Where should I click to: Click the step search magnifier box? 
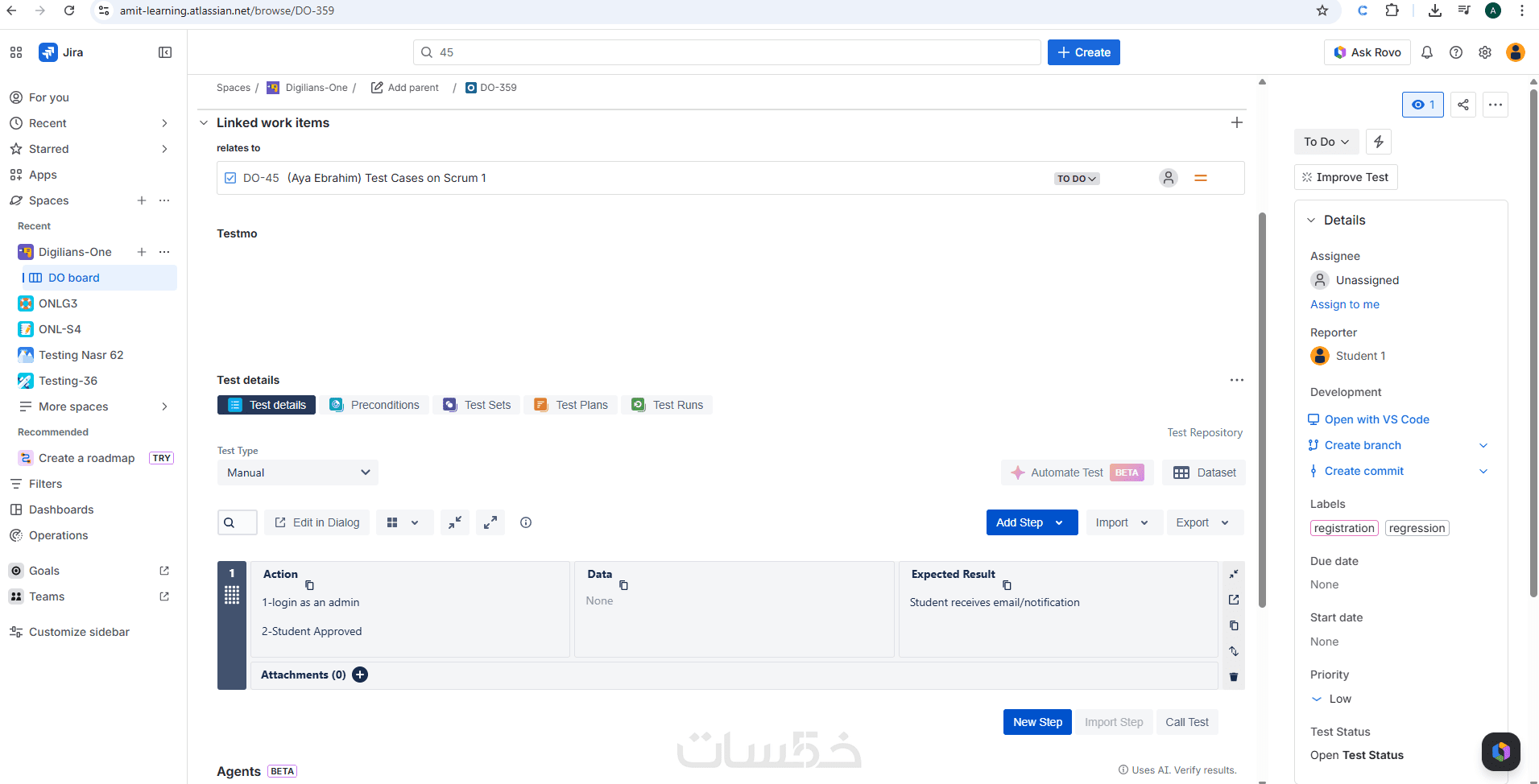(x=237, y=522)
